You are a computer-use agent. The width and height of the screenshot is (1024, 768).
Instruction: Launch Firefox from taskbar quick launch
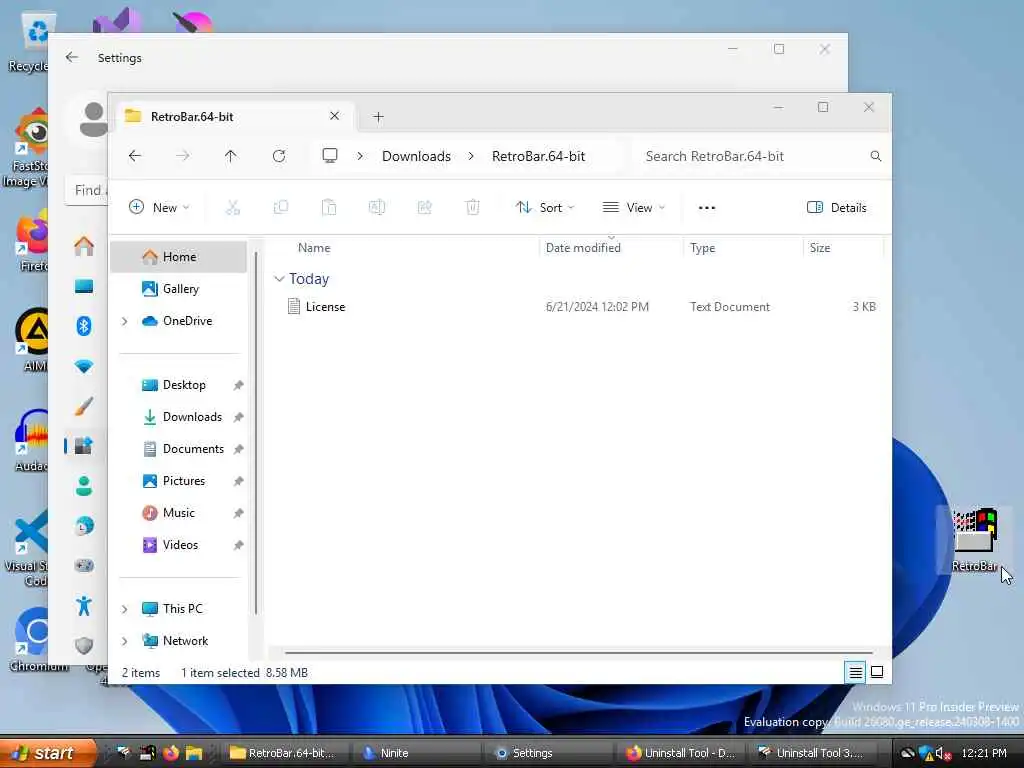[x=171, y=753]
